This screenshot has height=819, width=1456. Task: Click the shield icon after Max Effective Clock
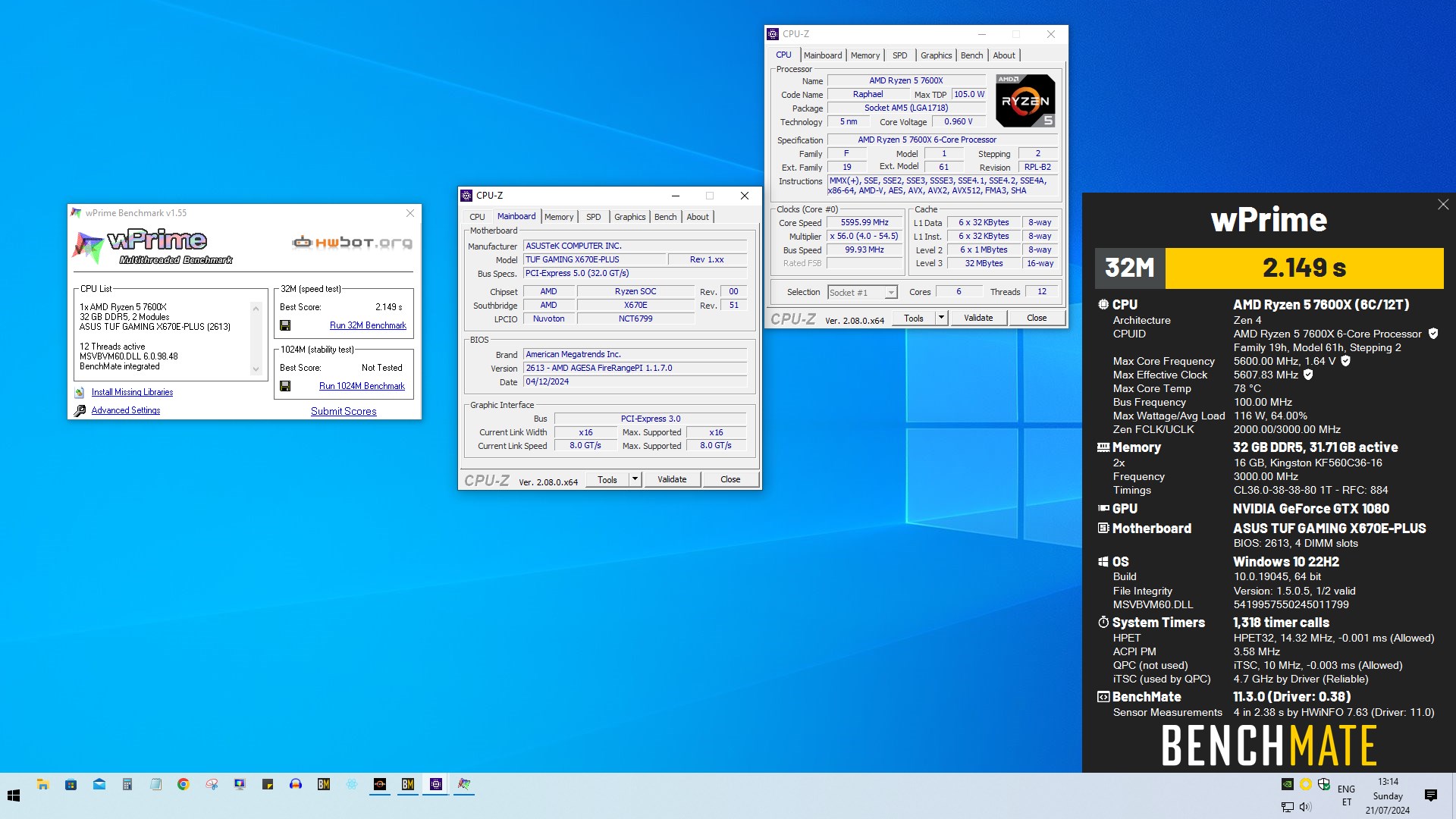point(1308,375)
